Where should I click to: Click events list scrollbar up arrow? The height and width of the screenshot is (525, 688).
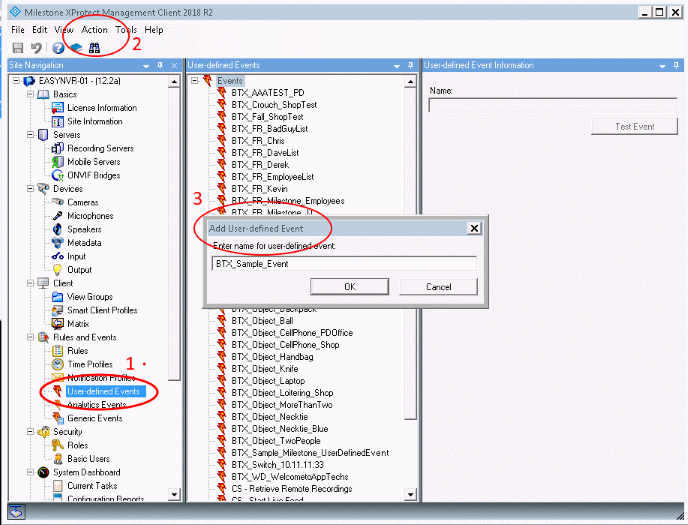(410, 82)
